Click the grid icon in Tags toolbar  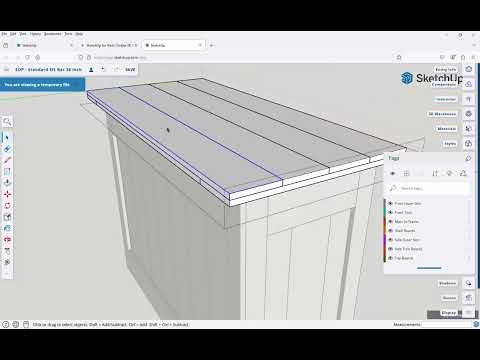click(x=406, y=173)
